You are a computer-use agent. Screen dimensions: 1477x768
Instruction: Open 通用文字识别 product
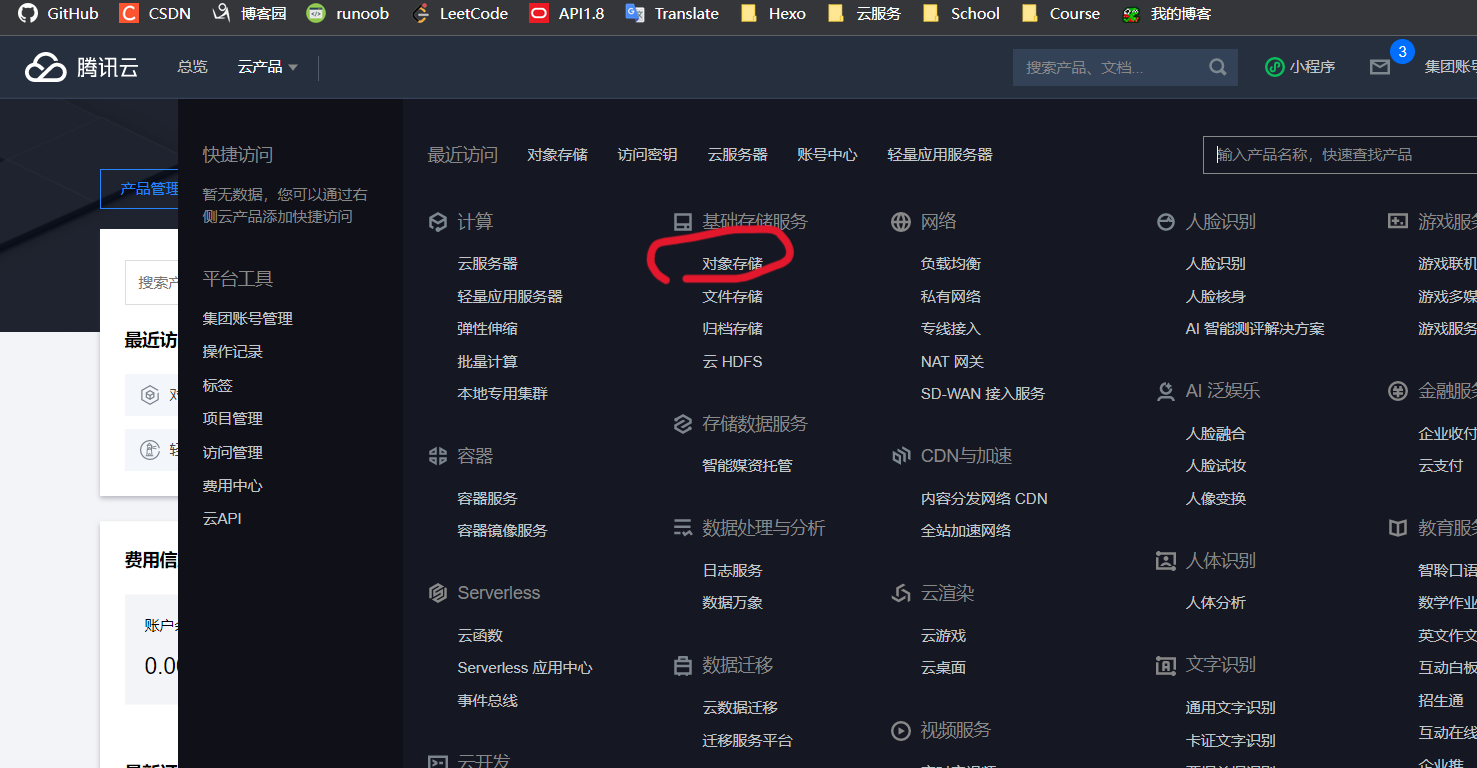tap(1230, 708)
